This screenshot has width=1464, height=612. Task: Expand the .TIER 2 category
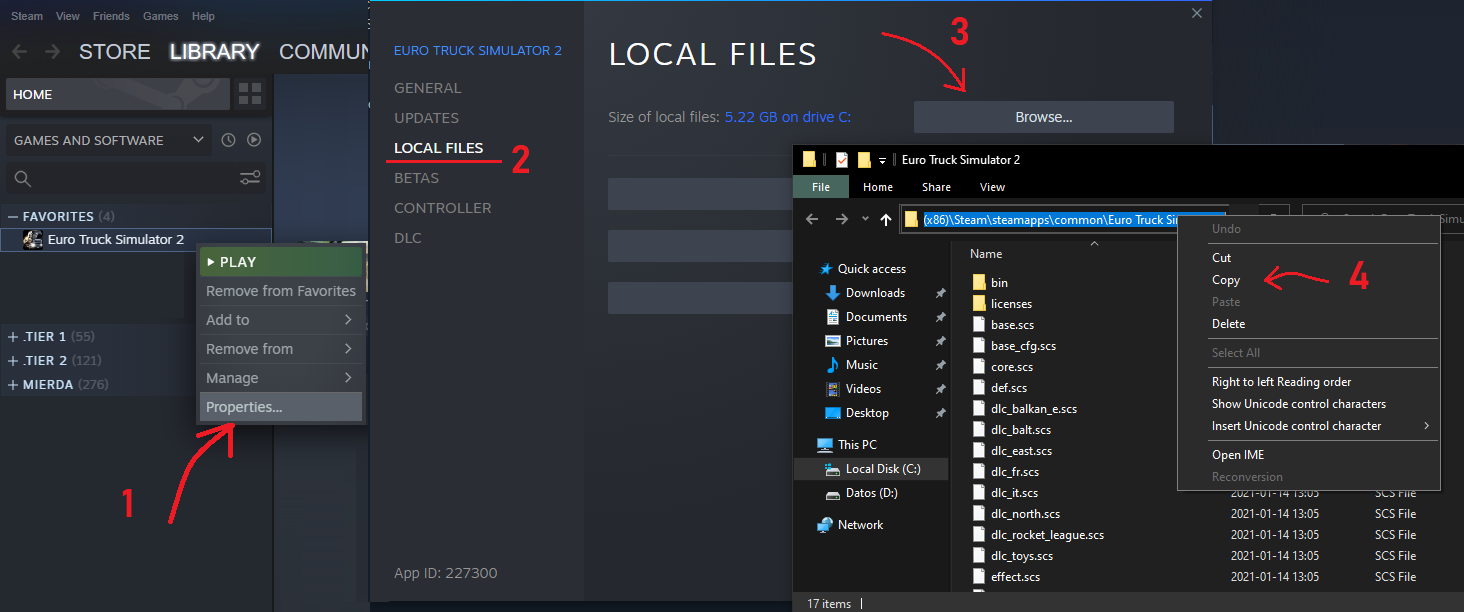tap(13, 361)
